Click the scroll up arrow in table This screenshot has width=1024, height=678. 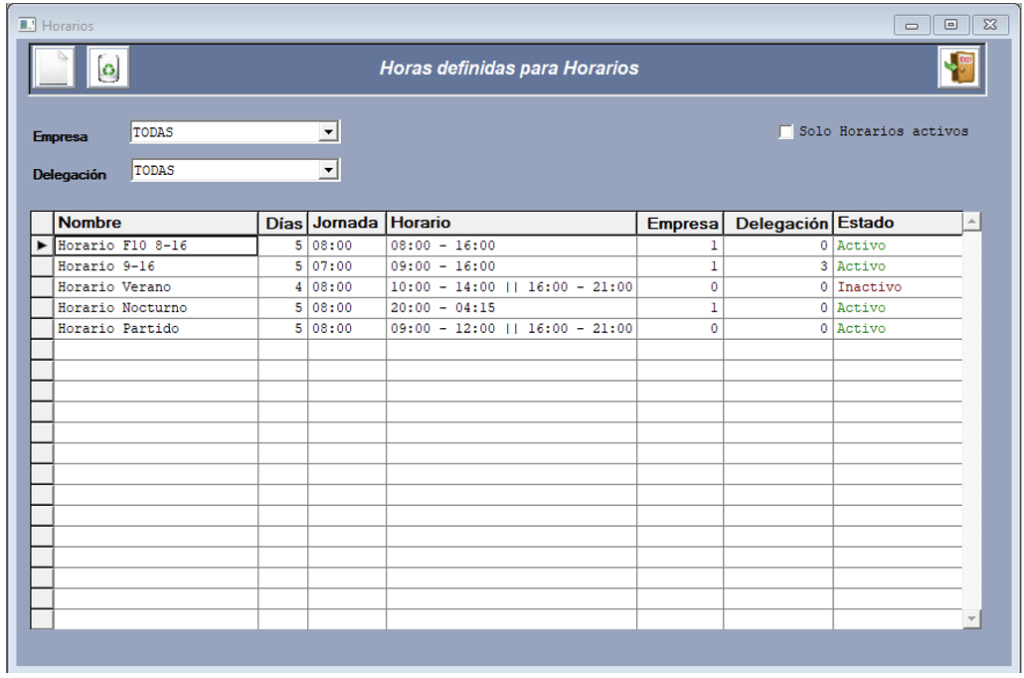[971, 221]
